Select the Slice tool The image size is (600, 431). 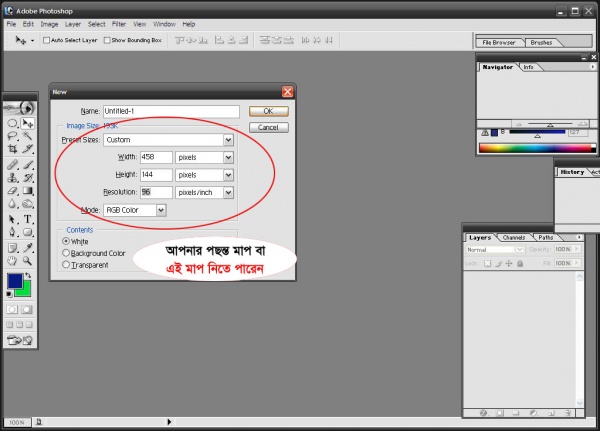(27, 149)
